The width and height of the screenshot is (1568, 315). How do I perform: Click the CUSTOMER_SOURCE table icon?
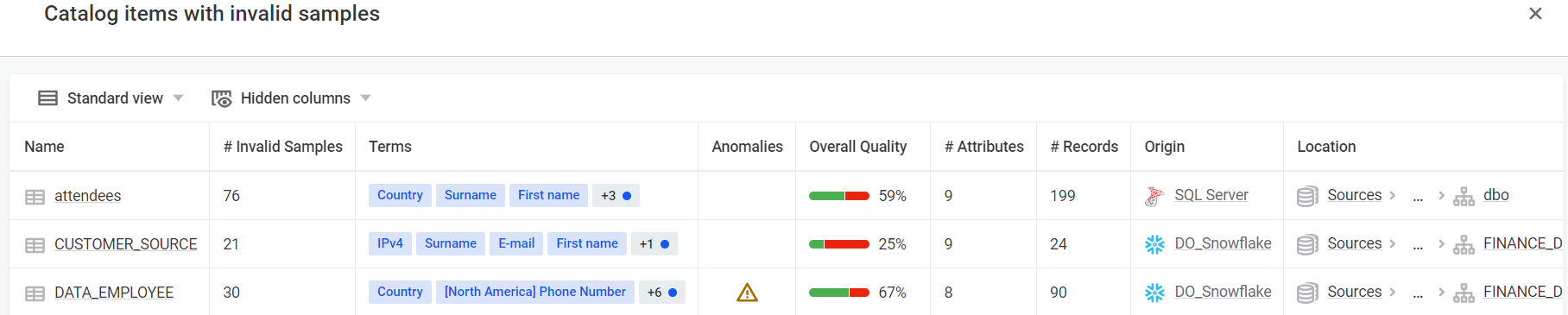[x=35, y=245]
